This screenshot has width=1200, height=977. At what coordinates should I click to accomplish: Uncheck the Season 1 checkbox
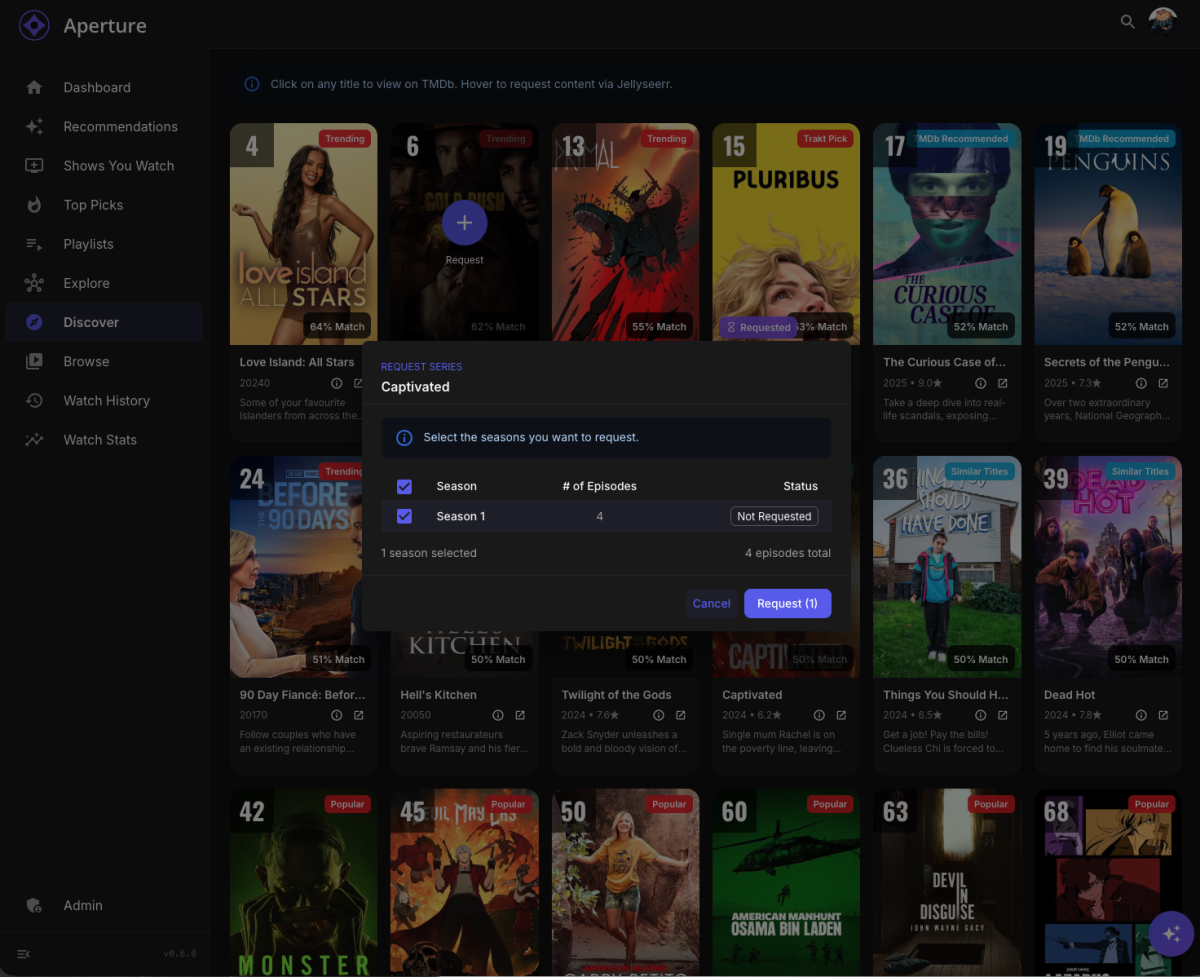[404, 516]
